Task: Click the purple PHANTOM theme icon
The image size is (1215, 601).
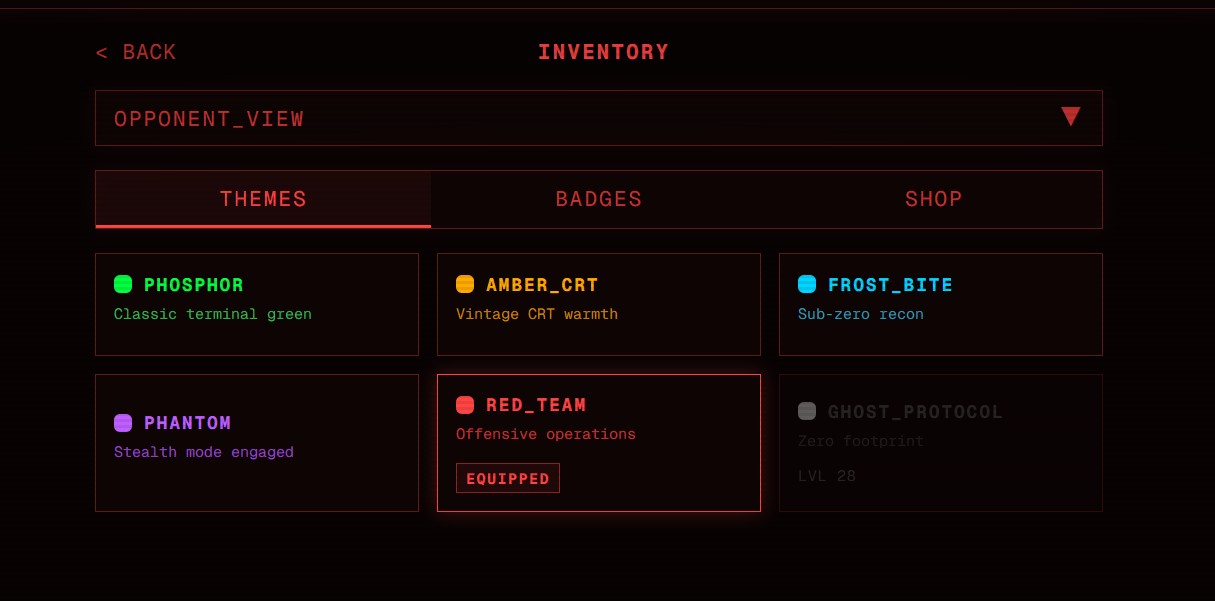Action: [x=123, y=422]
